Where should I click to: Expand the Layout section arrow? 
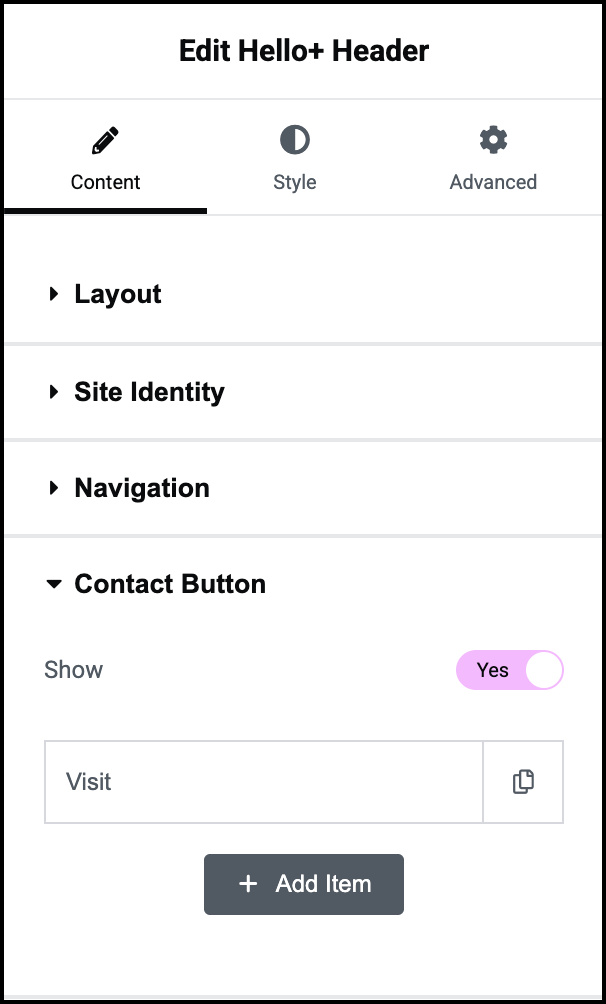[x=54, y=294]
